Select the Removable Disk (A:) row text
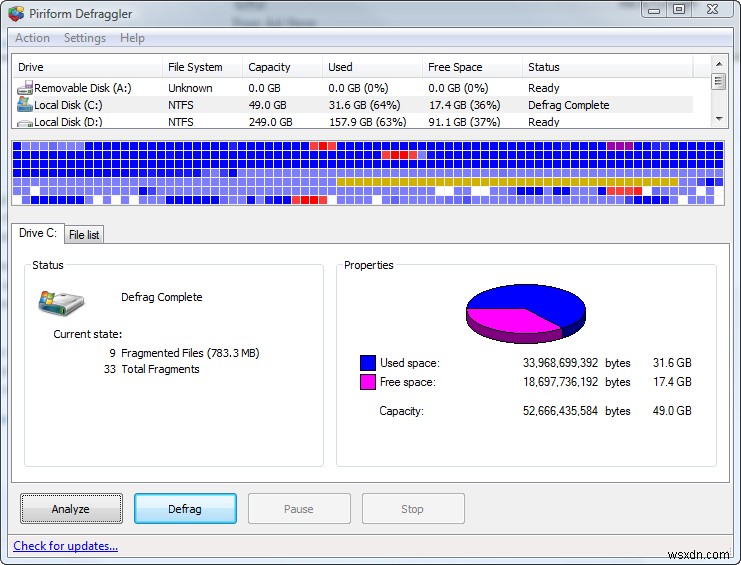The height and width of the screenshot is (565, 741). pyautogui.click(x=83, y=88)
